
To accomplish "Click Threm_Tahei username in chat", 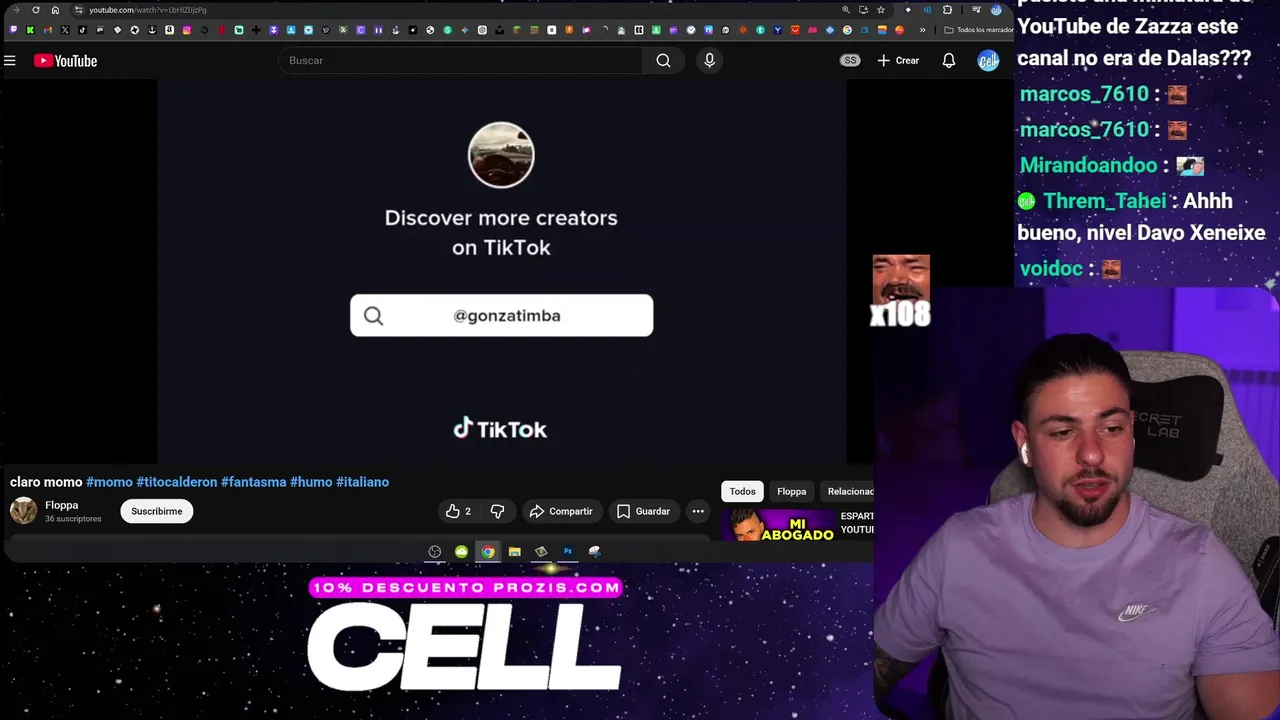I will tap(1105, 201).
